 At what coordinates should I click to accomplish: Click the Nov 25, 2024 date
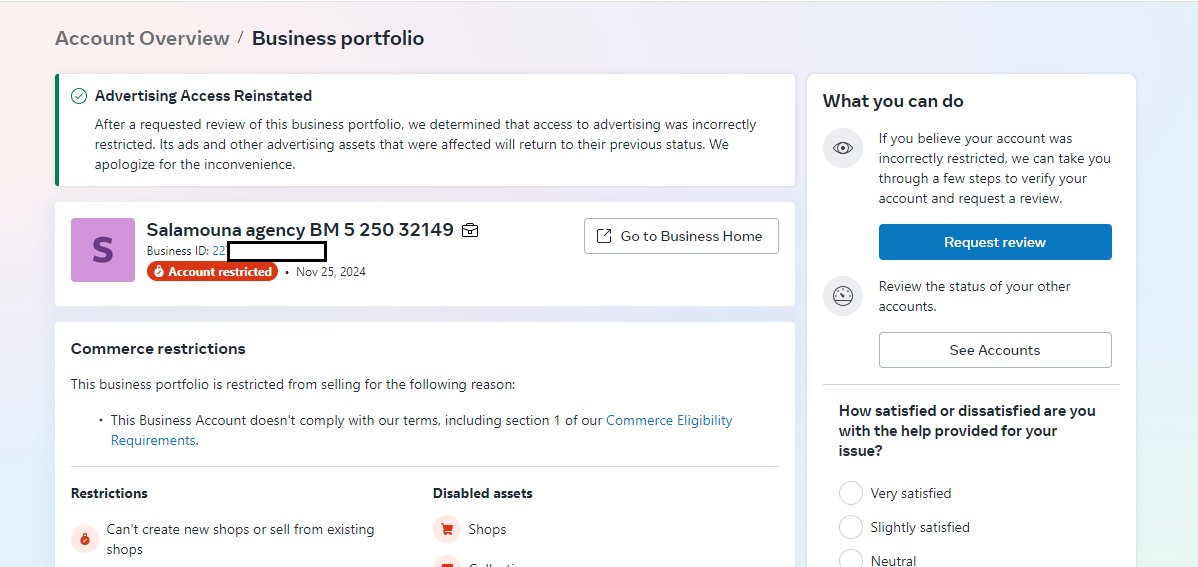pyautogui.click(x=331, y=271)
